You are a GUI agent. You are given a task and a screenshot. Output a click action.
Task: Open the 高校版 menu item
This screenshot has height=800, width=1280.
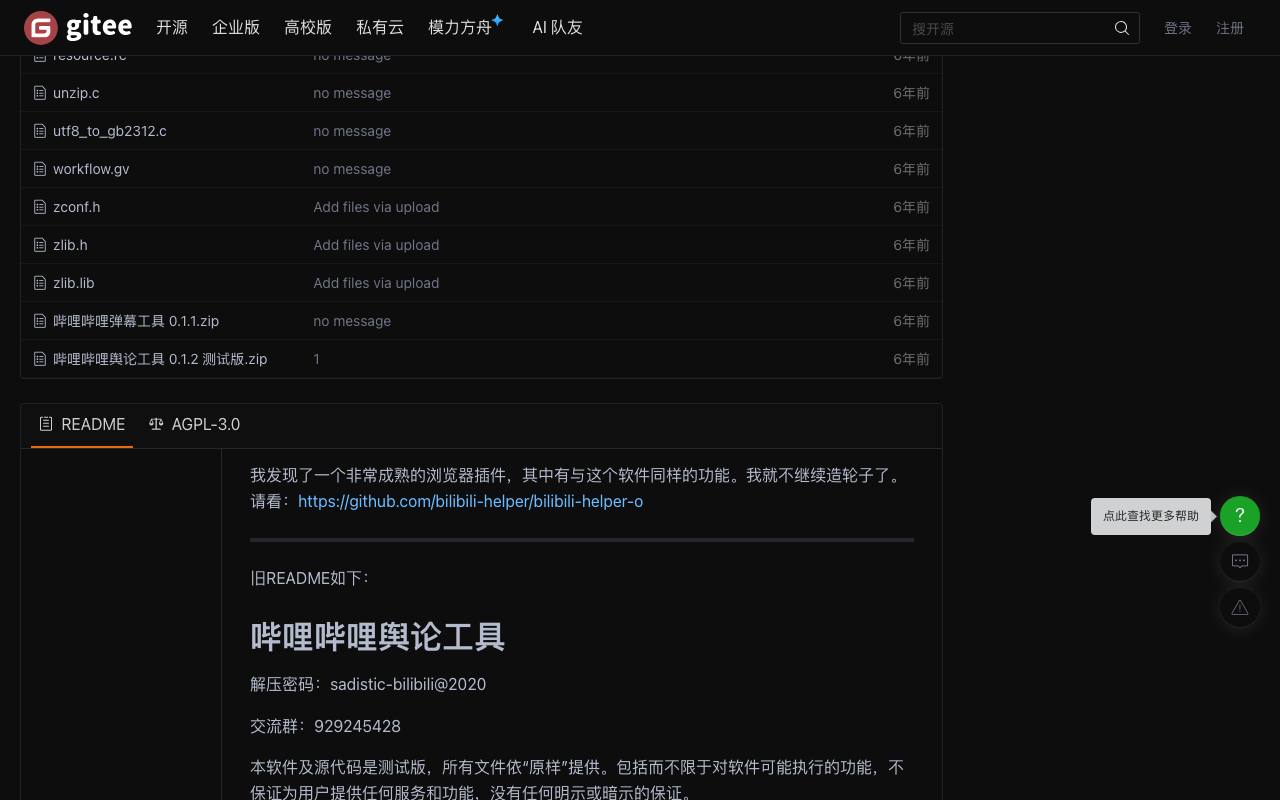pyautogui.click(x=308, y=28)
